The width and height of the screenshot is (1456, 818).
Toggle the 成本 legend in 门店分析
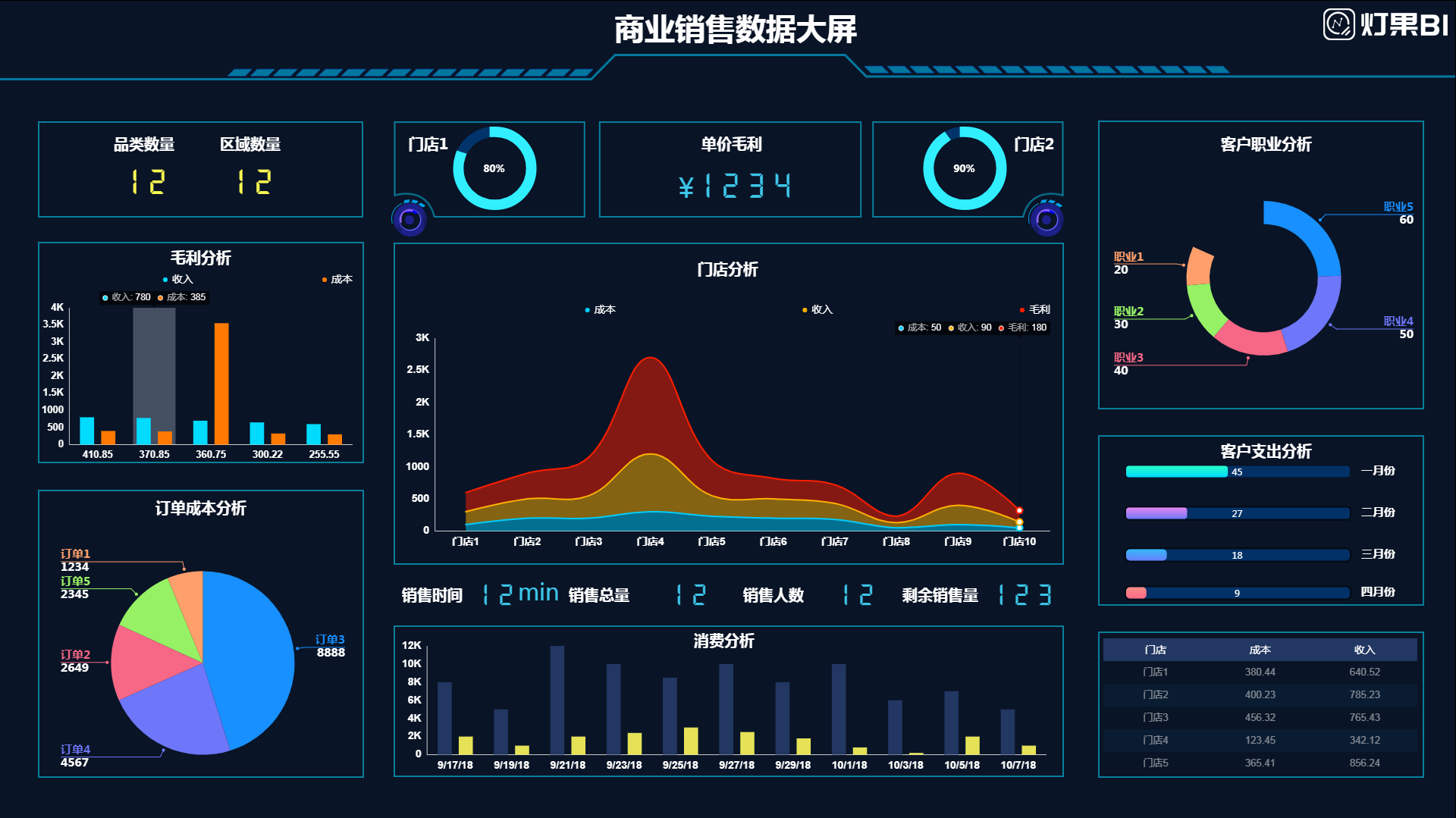pyautogui.click(x=601, y=309)
